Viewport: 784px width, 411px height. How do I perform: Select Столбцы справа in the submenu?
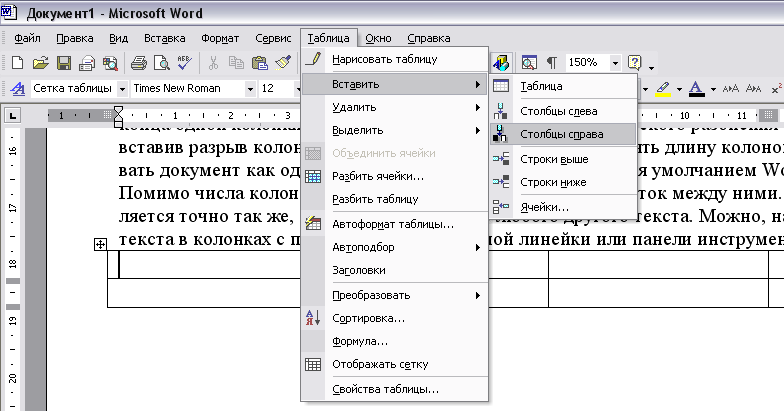click(x=564, y=134)
